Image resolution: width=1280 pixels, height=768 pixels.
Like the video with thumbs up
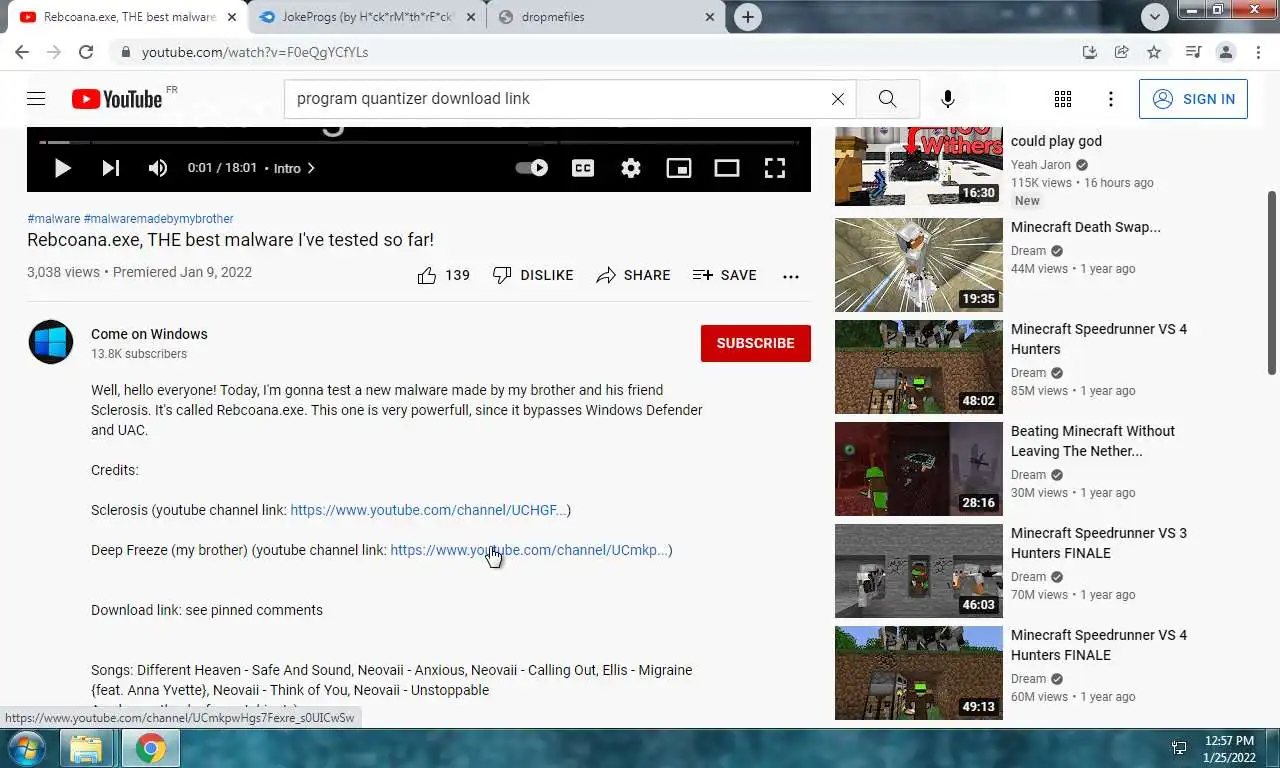coord(443,275)
